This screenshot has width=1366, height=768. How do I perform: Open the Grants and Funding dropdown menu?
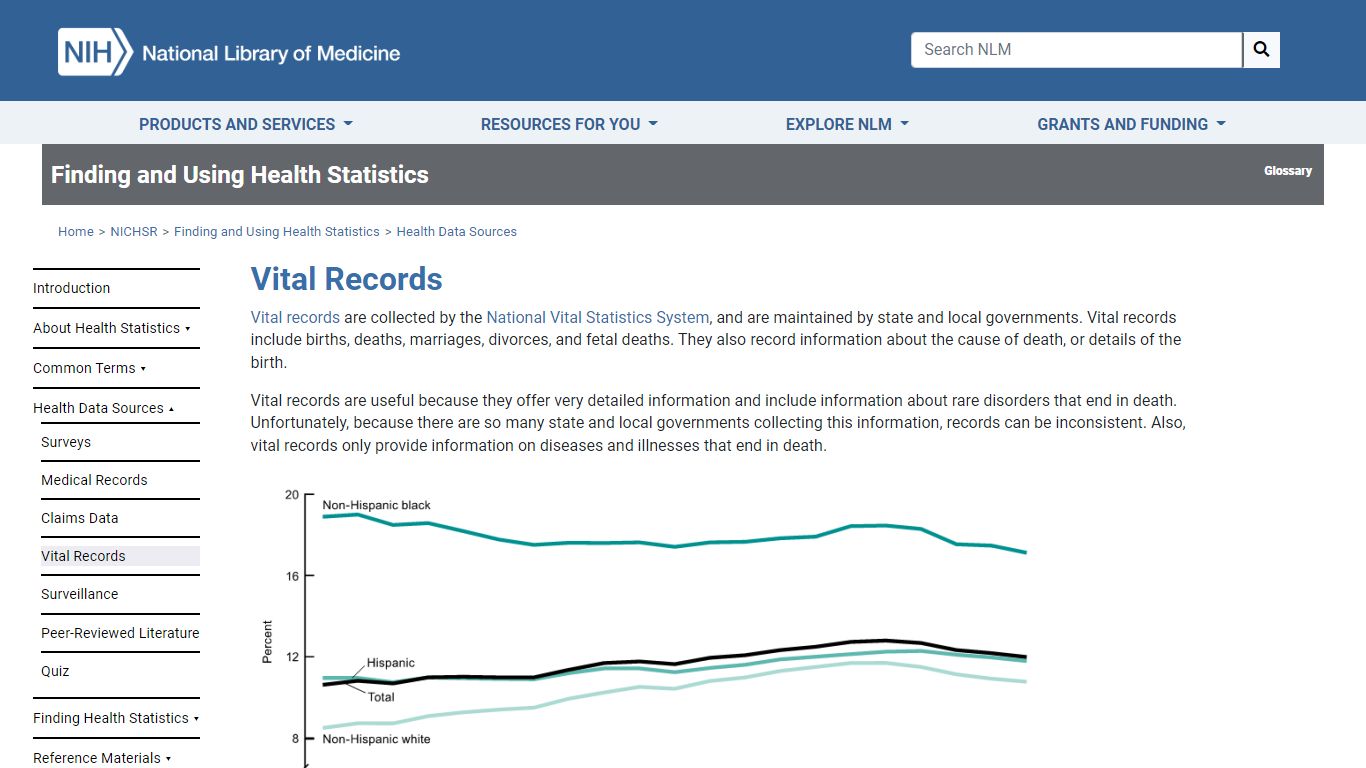point(1131,124)
